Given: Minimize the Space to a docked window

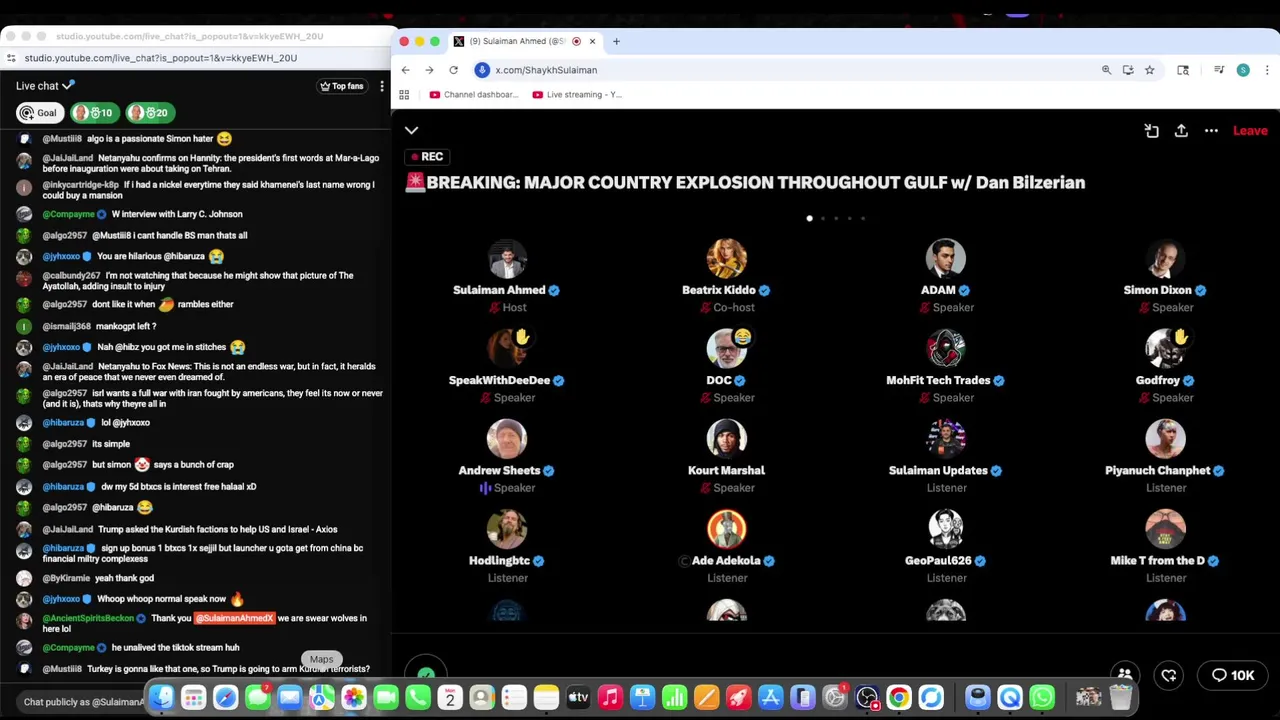Looking at the screenshot, I should 1151,131.
